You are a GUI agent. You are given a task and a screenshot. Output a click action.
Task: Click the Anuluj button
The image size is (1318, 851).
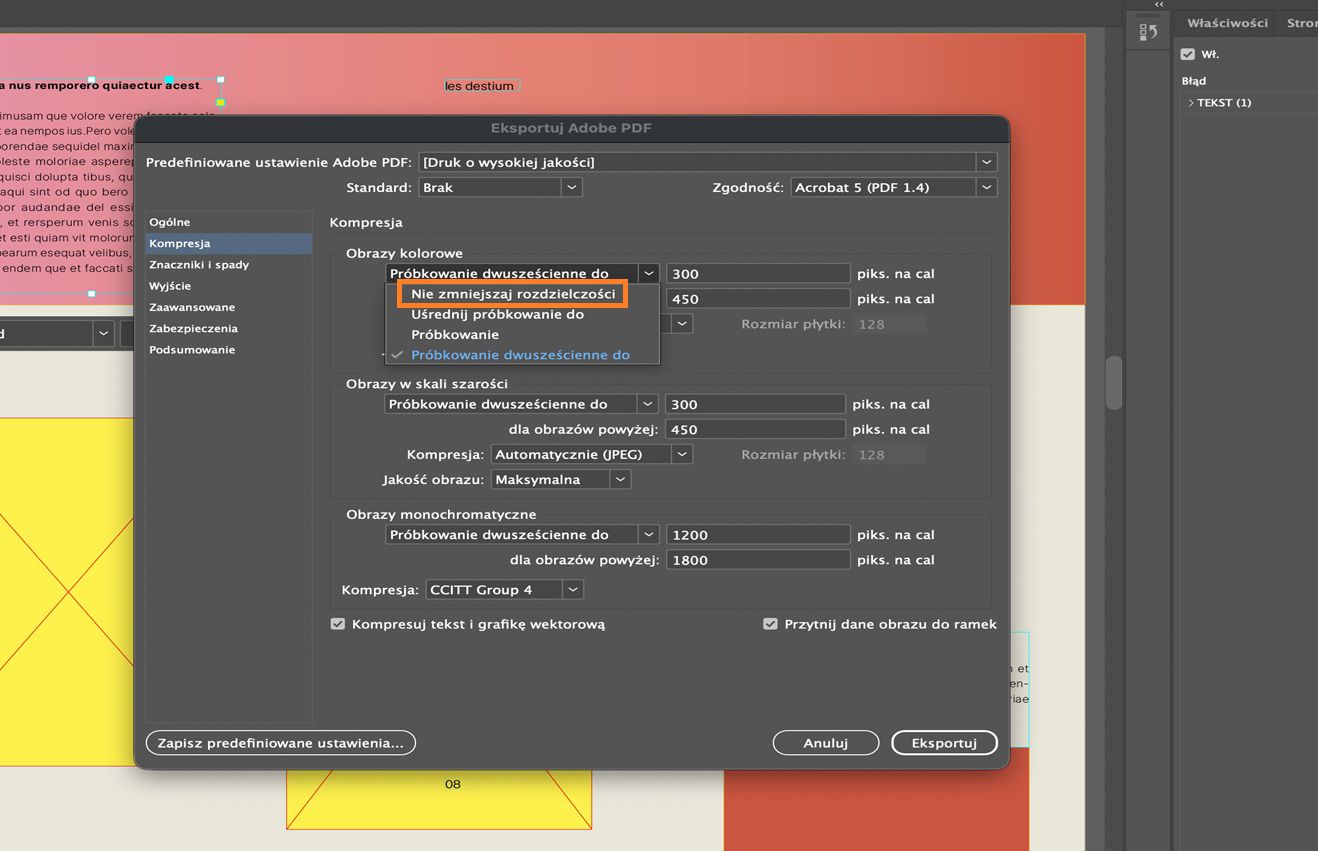[825, 743]
